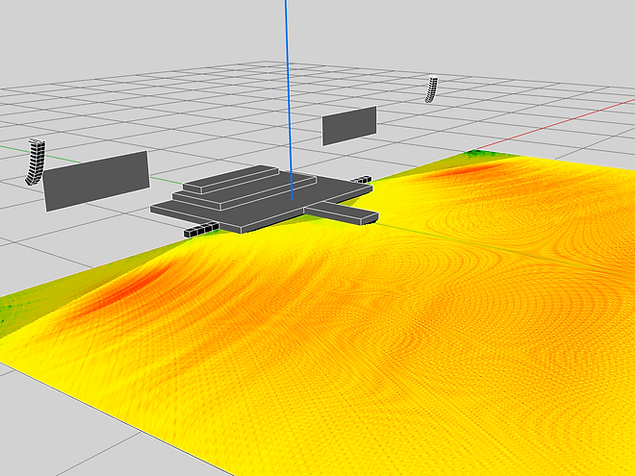Select the right hanging line array speaker
The image size is (635, 476).
pyautogui.click(x=431, y=90)
